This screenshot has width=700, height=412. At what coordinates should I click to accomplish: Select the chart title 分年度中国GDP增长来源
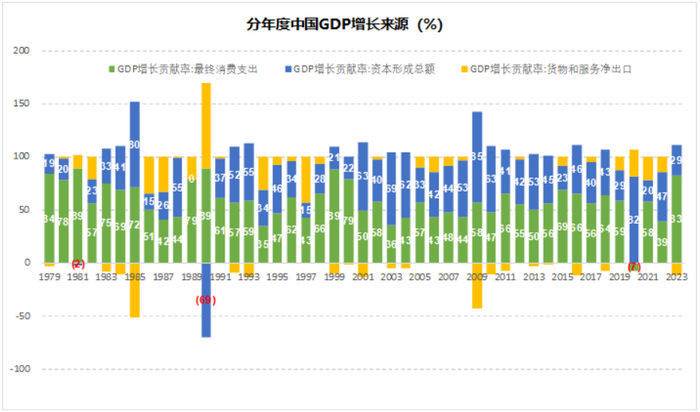(x=327, y=24)
